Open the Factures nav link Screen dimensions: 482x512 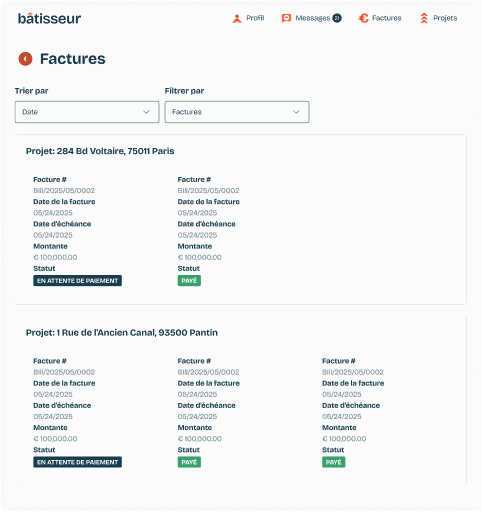pos(387,18)
